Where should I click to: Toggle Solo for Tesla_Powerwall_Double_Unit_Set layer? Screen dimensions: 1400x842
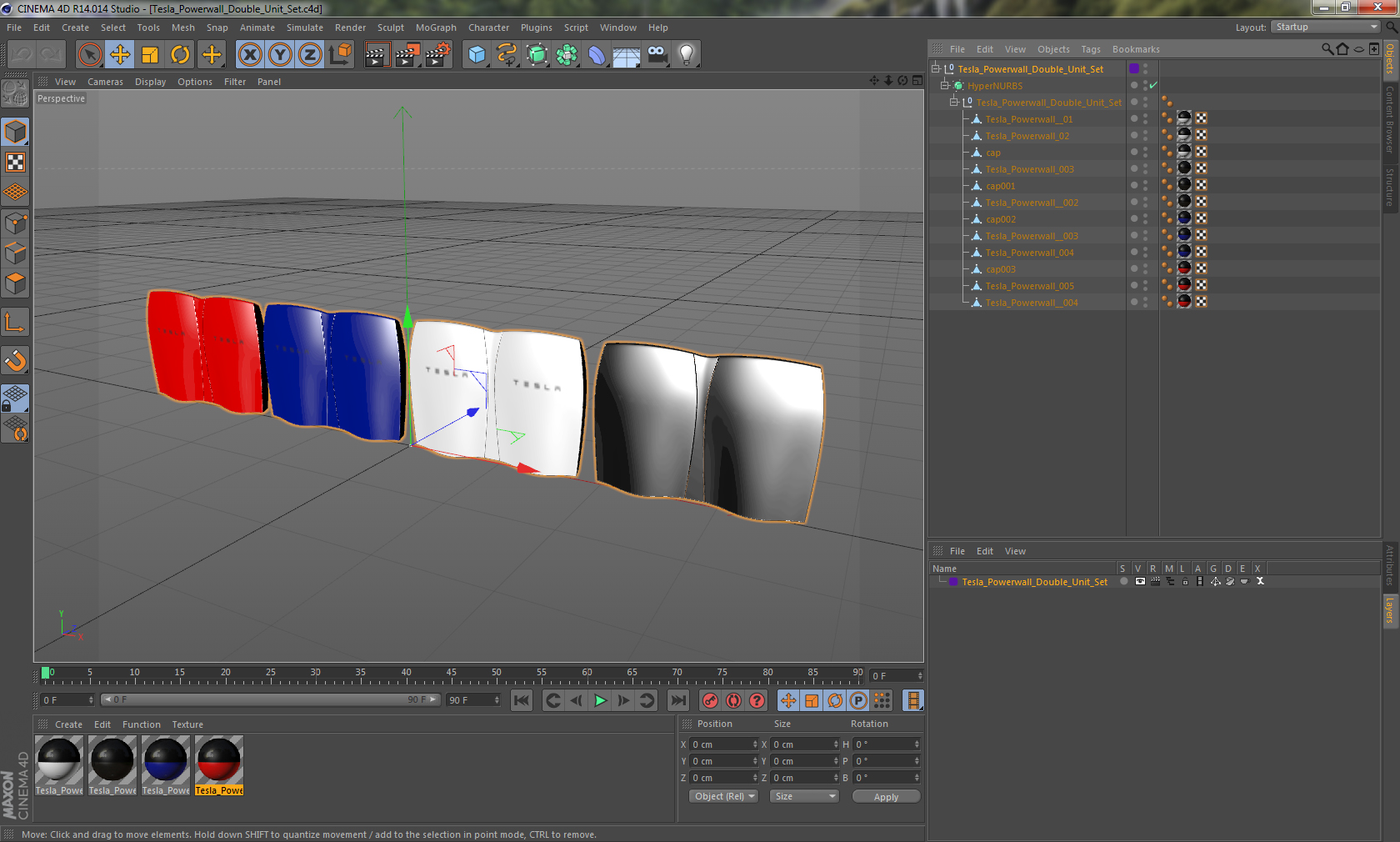pyautogui.click(x=1124, y=582)
